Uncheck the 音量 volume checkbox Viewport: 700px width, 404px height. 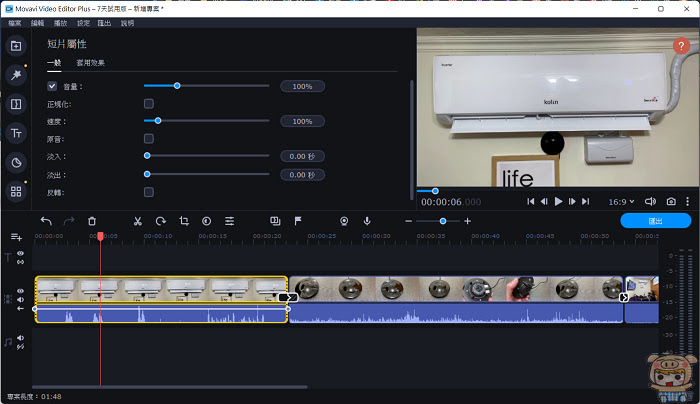point(52,86)
